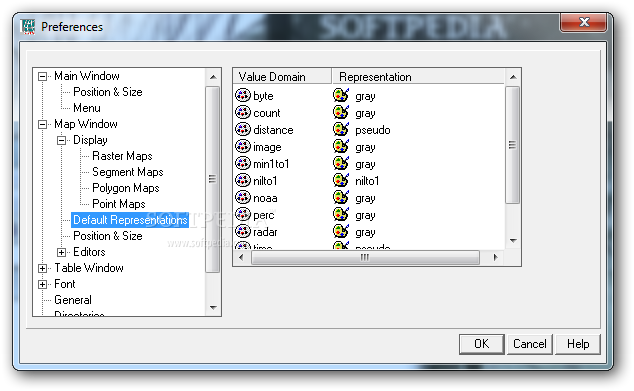634x391 pixels.
Task: Click the perc value domain icon
Action: pos(243,214)
